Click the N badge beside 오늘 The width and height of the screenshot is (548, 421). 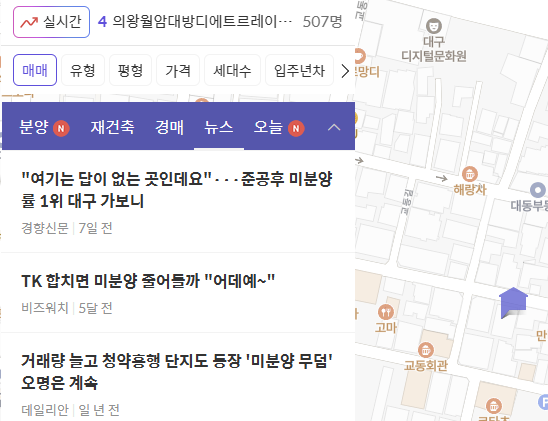(x=296, y=129)
